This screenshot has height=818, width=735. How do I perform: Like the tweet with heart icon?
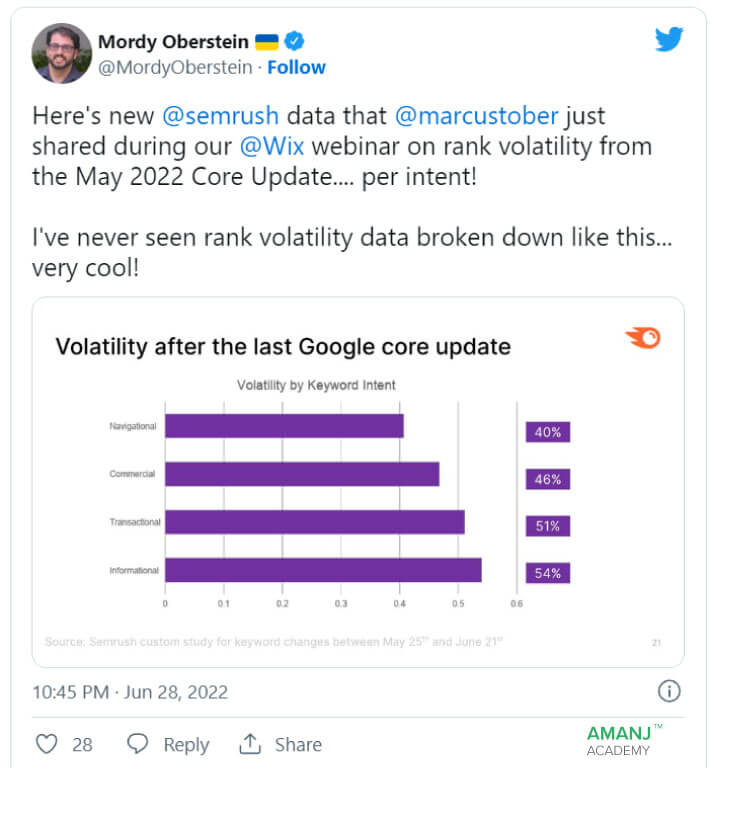coord(46,744)
